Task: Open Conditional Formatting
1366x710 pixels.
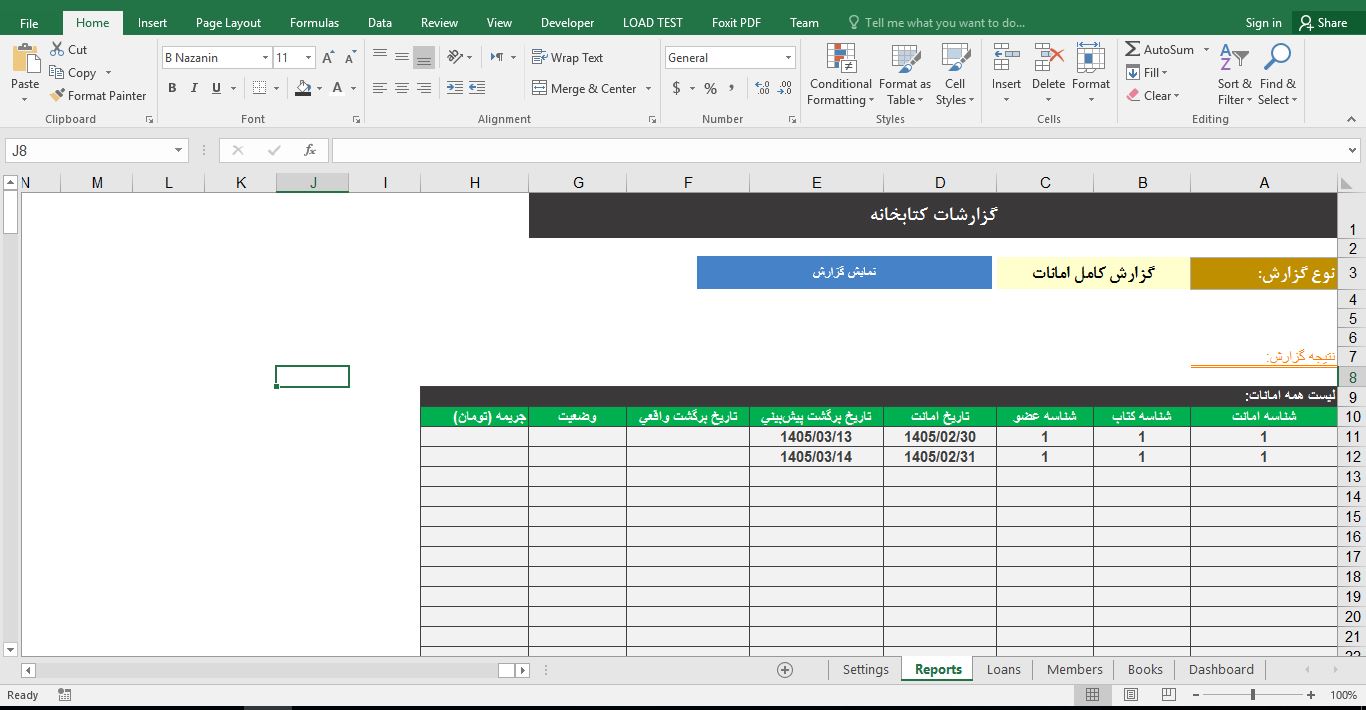Action: click(840, 74)
